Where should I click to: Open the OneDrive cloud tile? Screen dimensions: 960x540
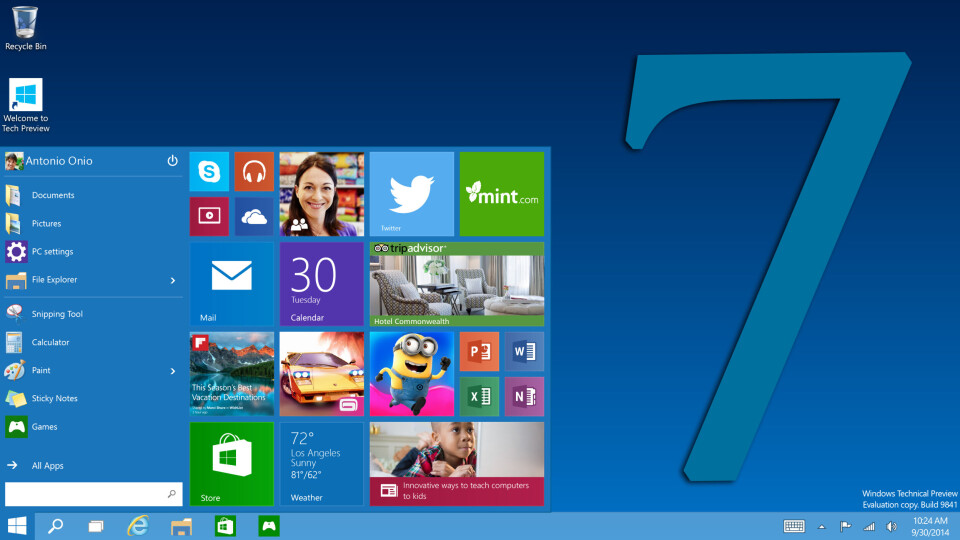pos(254,216)
